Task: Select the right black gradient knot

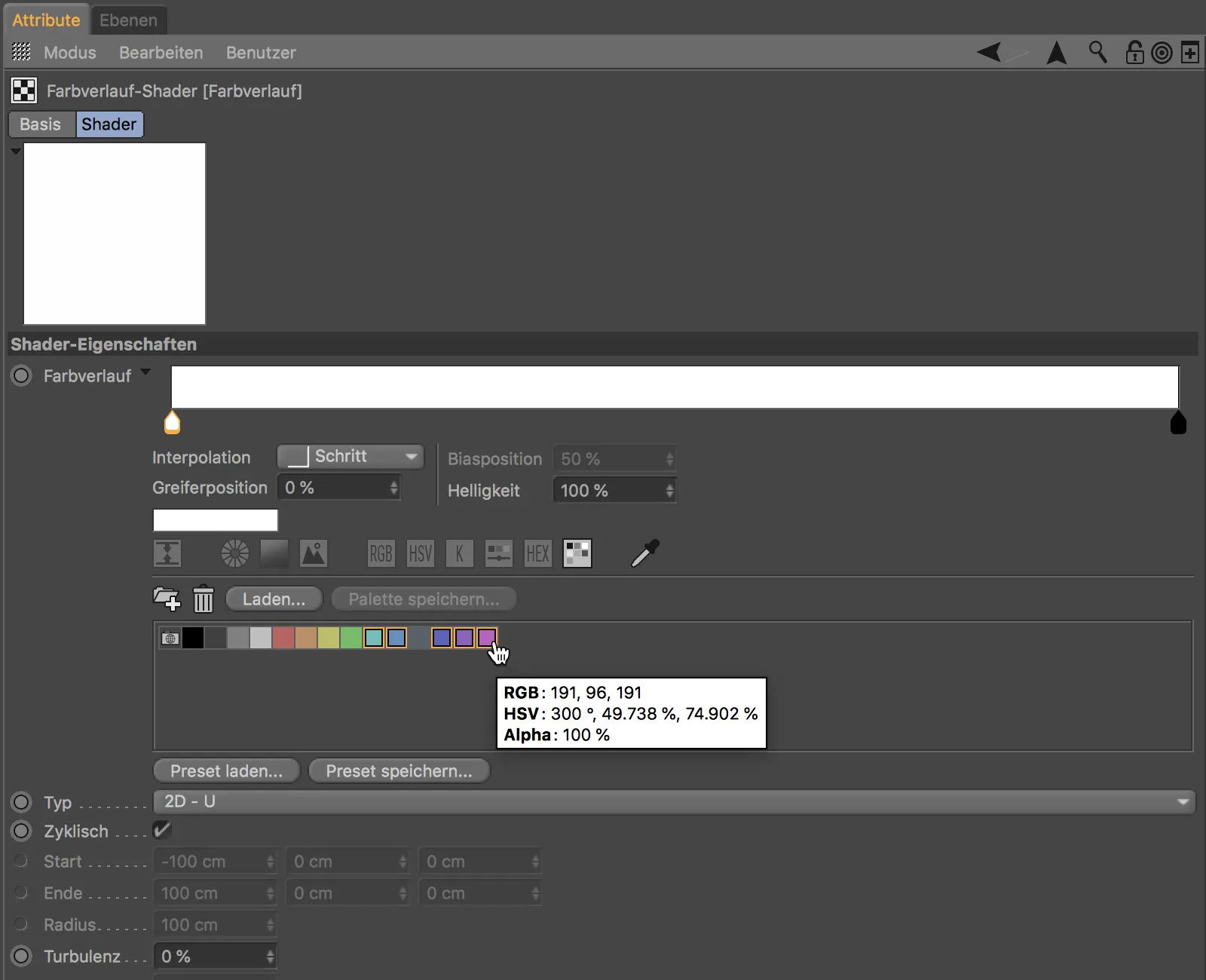Action: pos(1178,422)
